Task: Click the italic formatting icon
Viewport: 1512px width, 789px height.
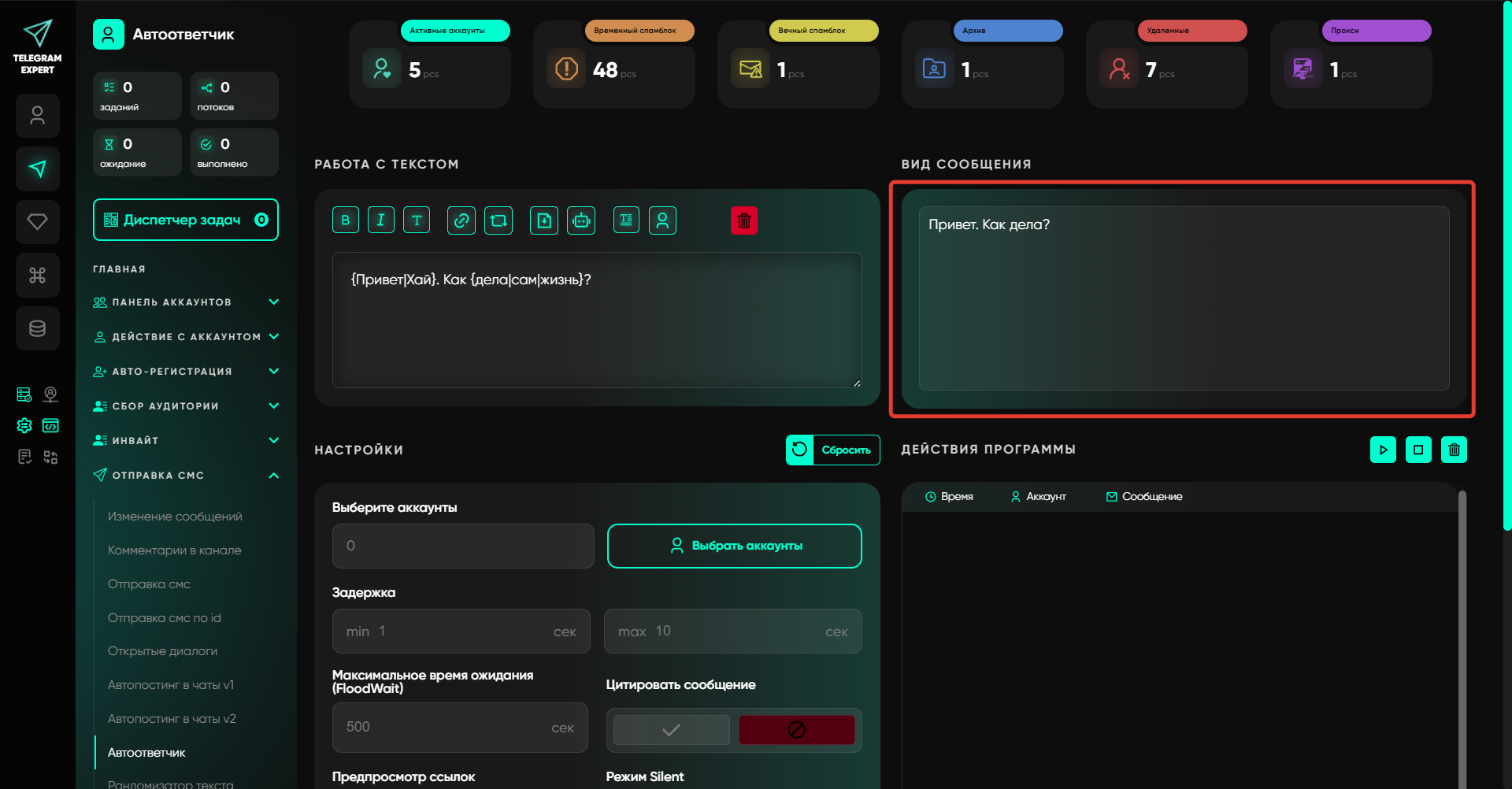Action: point(380,220)
